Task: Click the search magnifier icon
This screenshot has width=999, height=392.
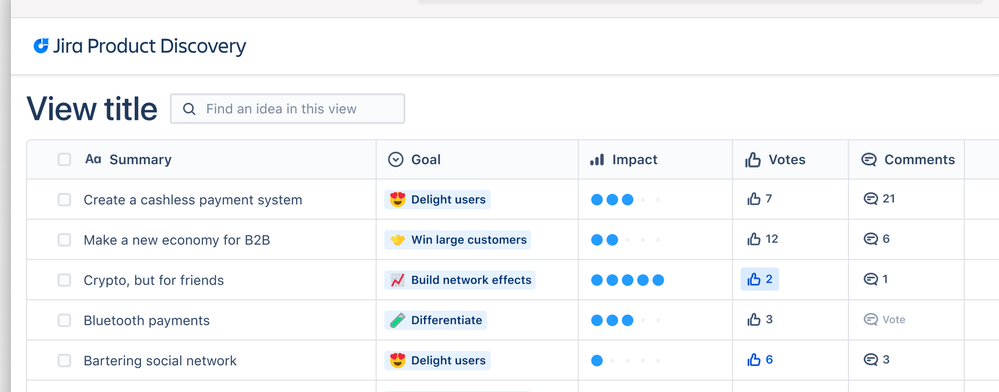Action: coord(189,109)
